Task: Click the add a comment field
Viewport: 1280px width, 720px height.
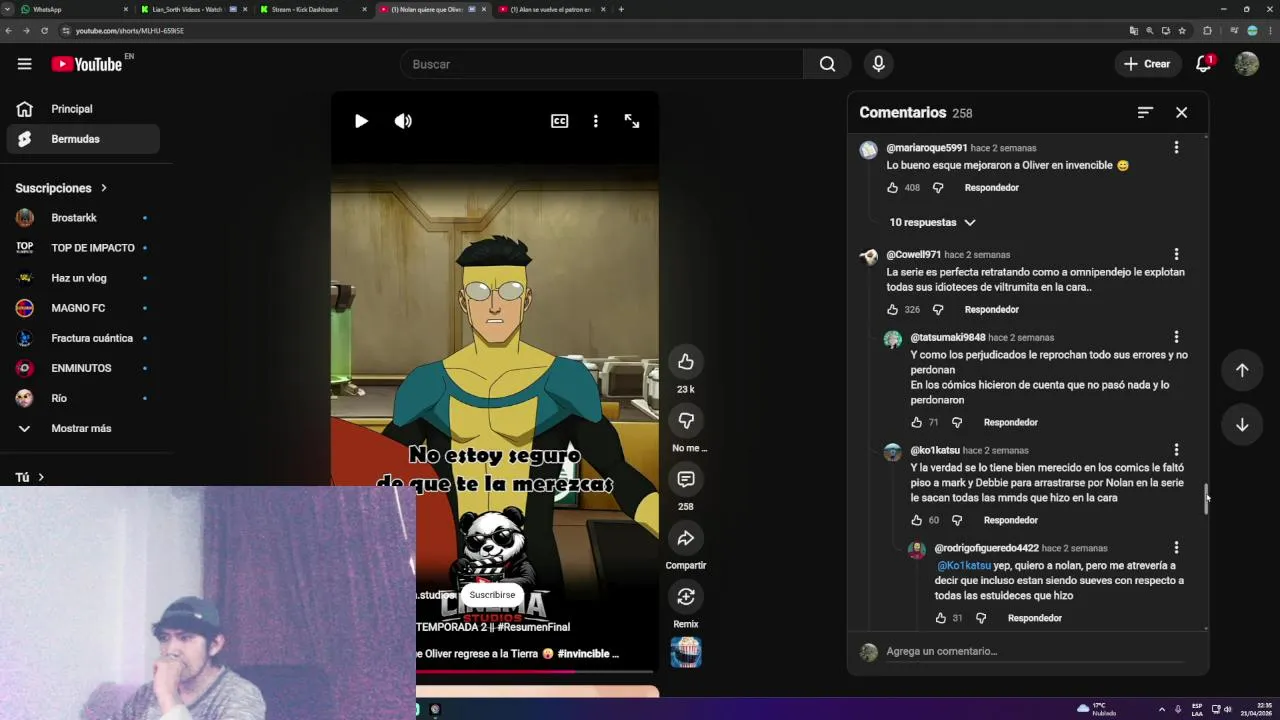Action: click(x=1035, y=651)
